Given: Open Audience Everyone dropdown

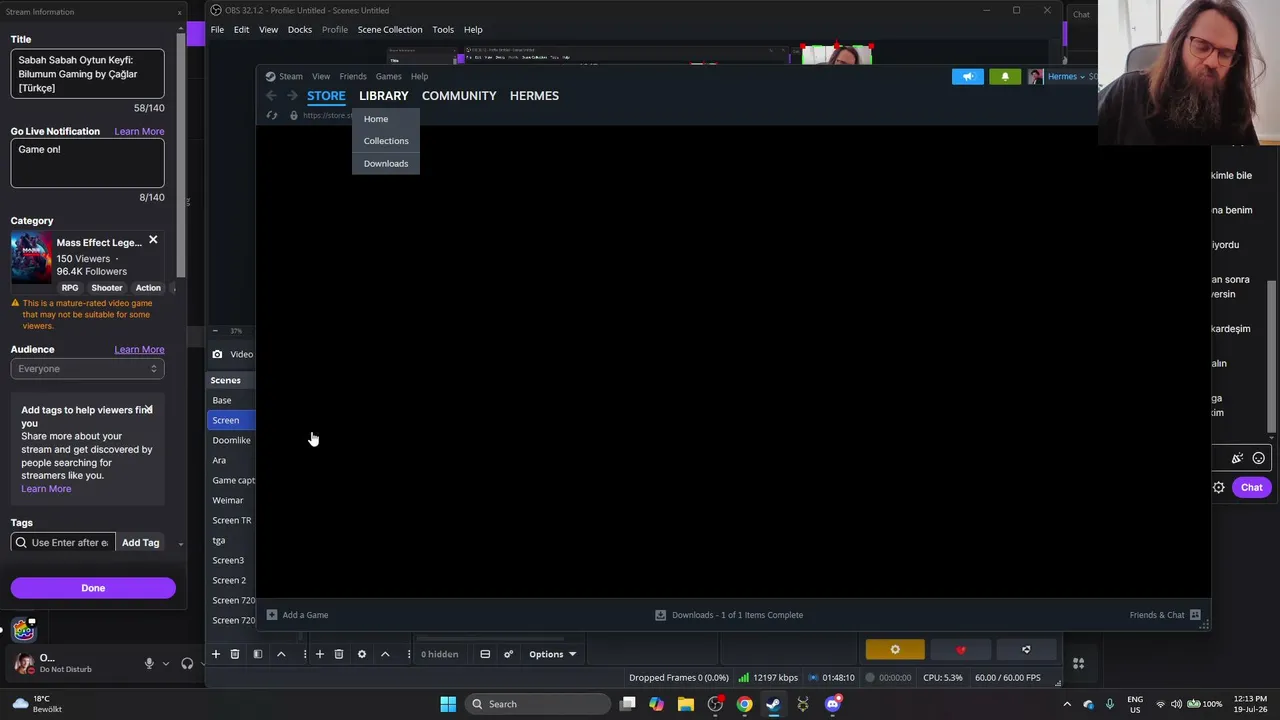Looking at the screenshot, I should (87, 369).
